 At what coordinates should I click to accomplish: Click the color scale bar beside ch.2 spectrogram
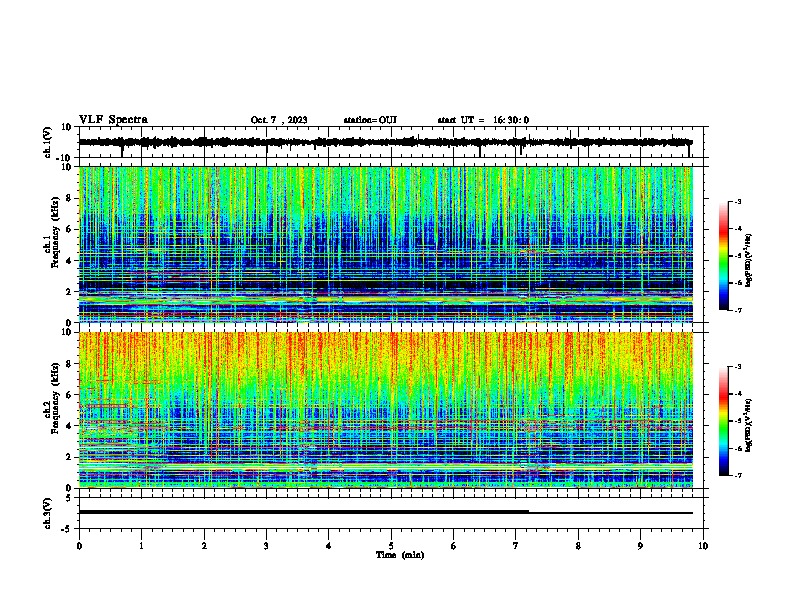(x=724, y=421)
